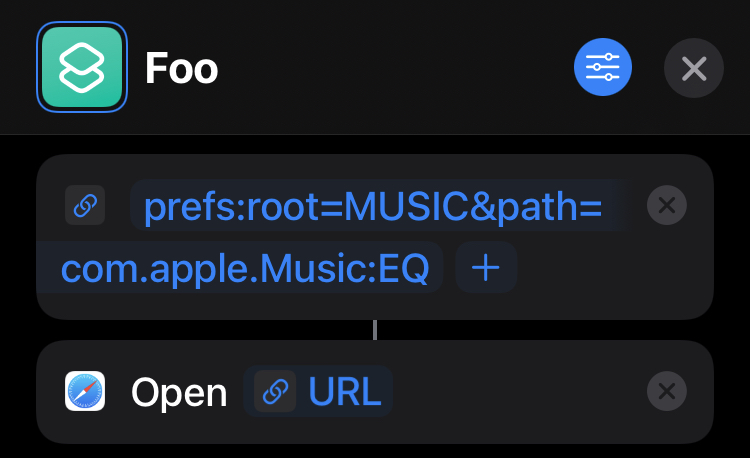Delete the Open URL action

point(667,391)
